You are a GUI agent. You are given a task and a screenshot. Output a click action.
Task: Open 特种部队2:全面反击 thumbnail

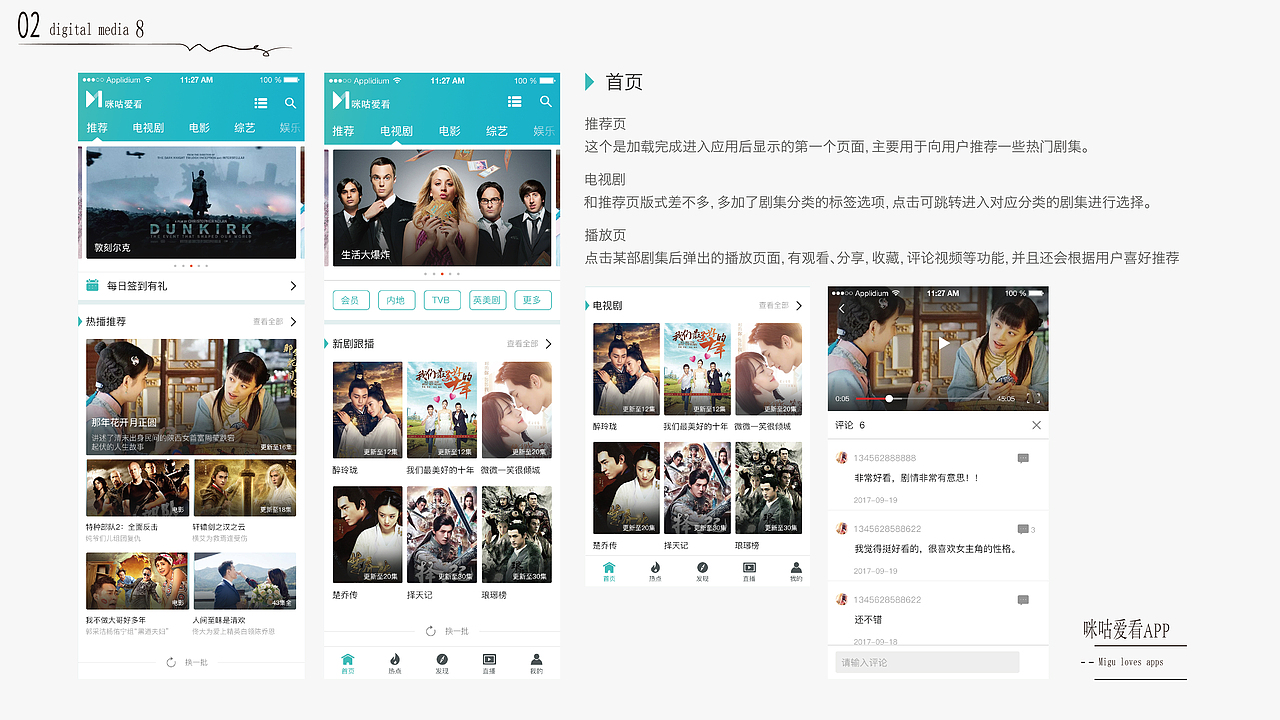(x=137, y=488)
